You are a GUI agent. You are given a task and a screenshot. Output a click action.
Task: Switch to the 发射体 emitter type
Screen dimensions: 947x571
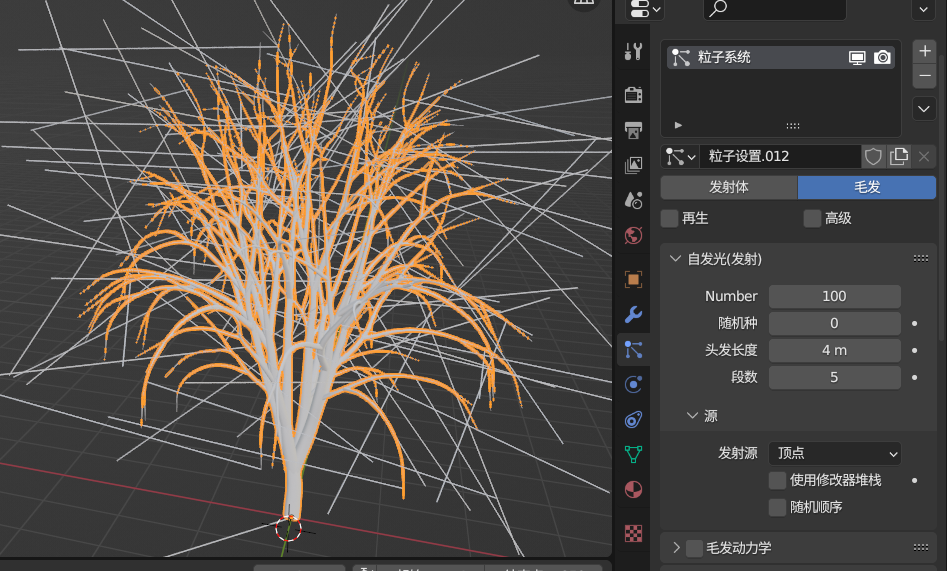729,187
